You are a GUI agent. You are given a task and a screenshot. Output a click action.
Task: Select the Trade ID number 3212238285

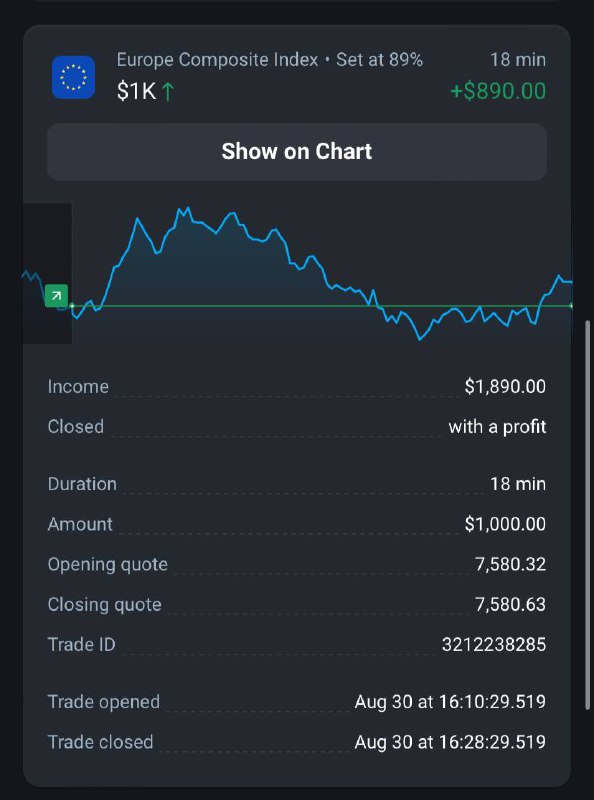(x=494, y=644)
